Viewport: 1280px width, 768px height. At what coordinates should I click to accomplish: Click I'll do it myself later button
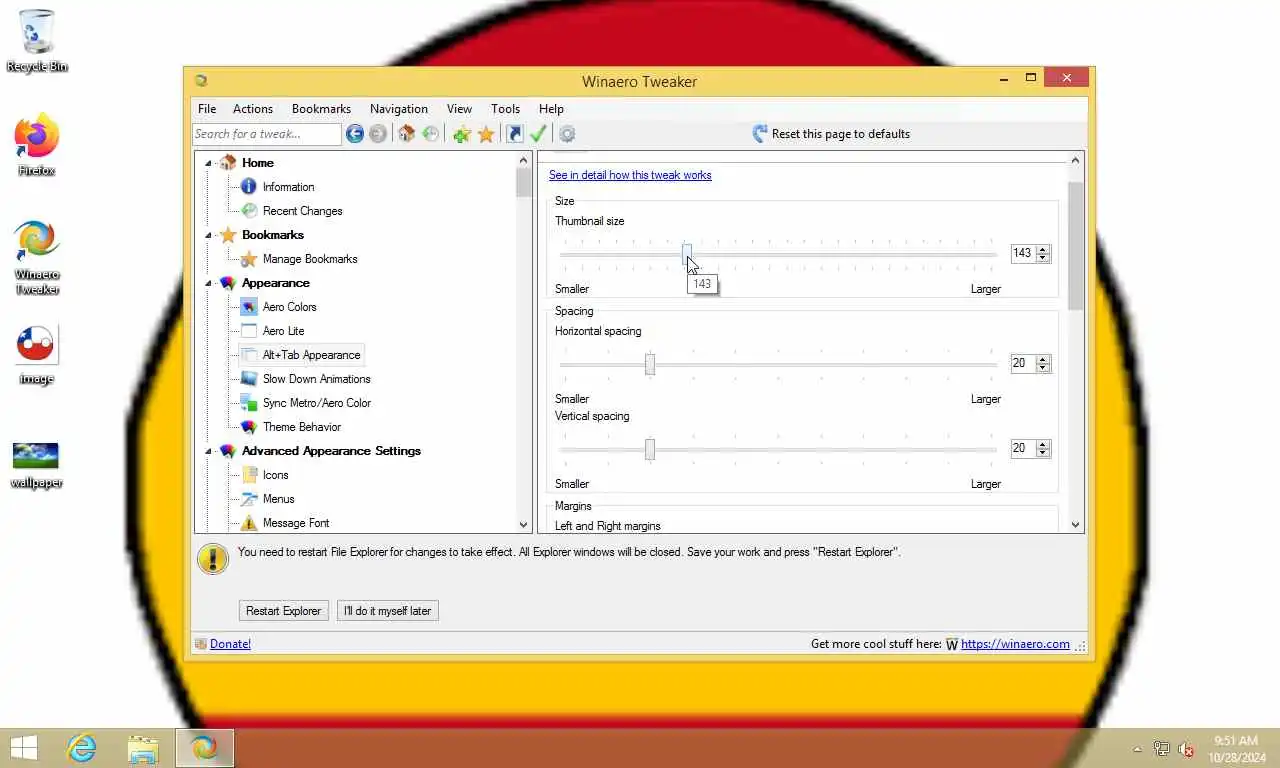[388, 611]
